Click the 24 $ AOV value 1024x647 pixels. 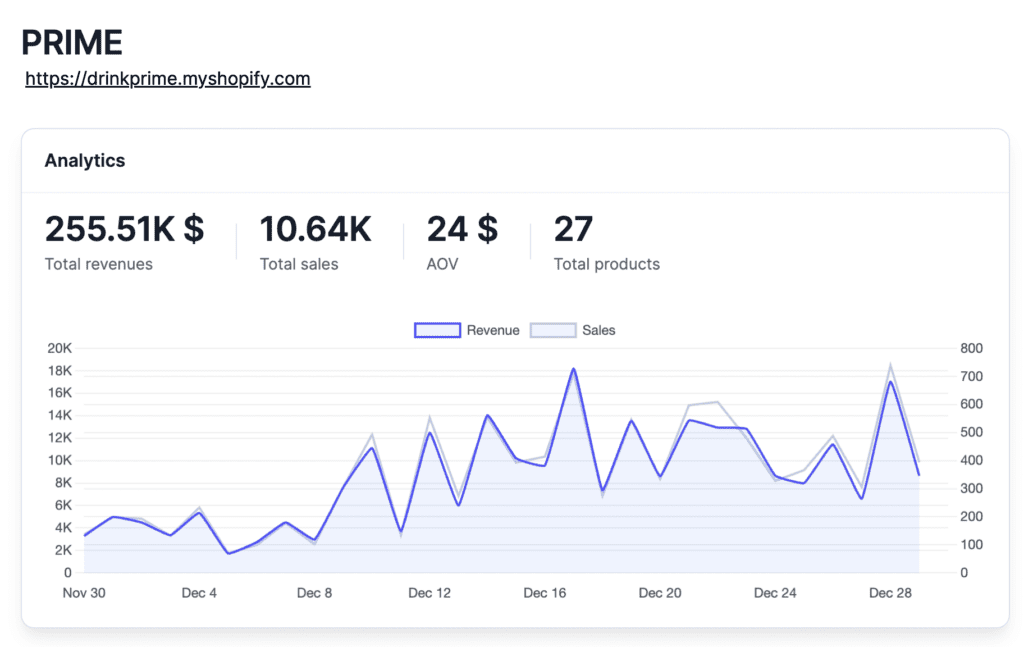pyautogui.click(x=462, y=229)
